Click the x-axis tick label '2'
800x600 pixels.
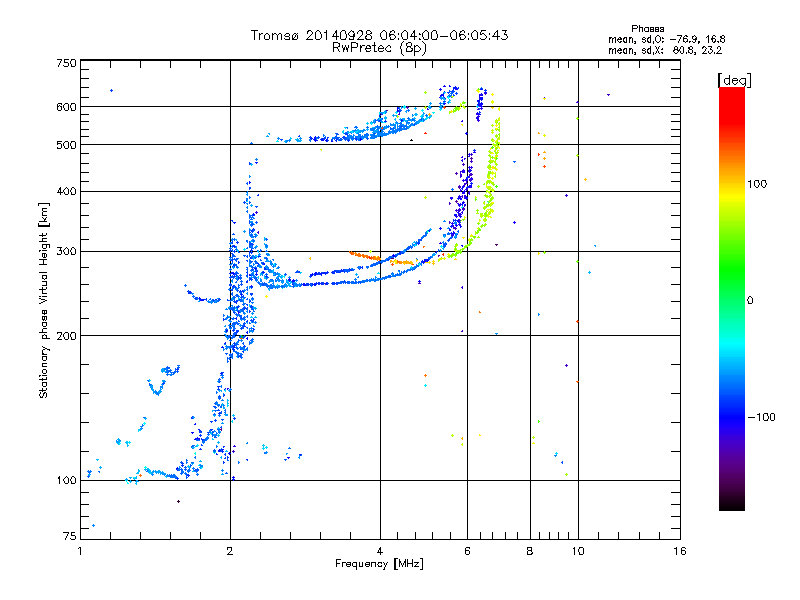pos(230,551)
